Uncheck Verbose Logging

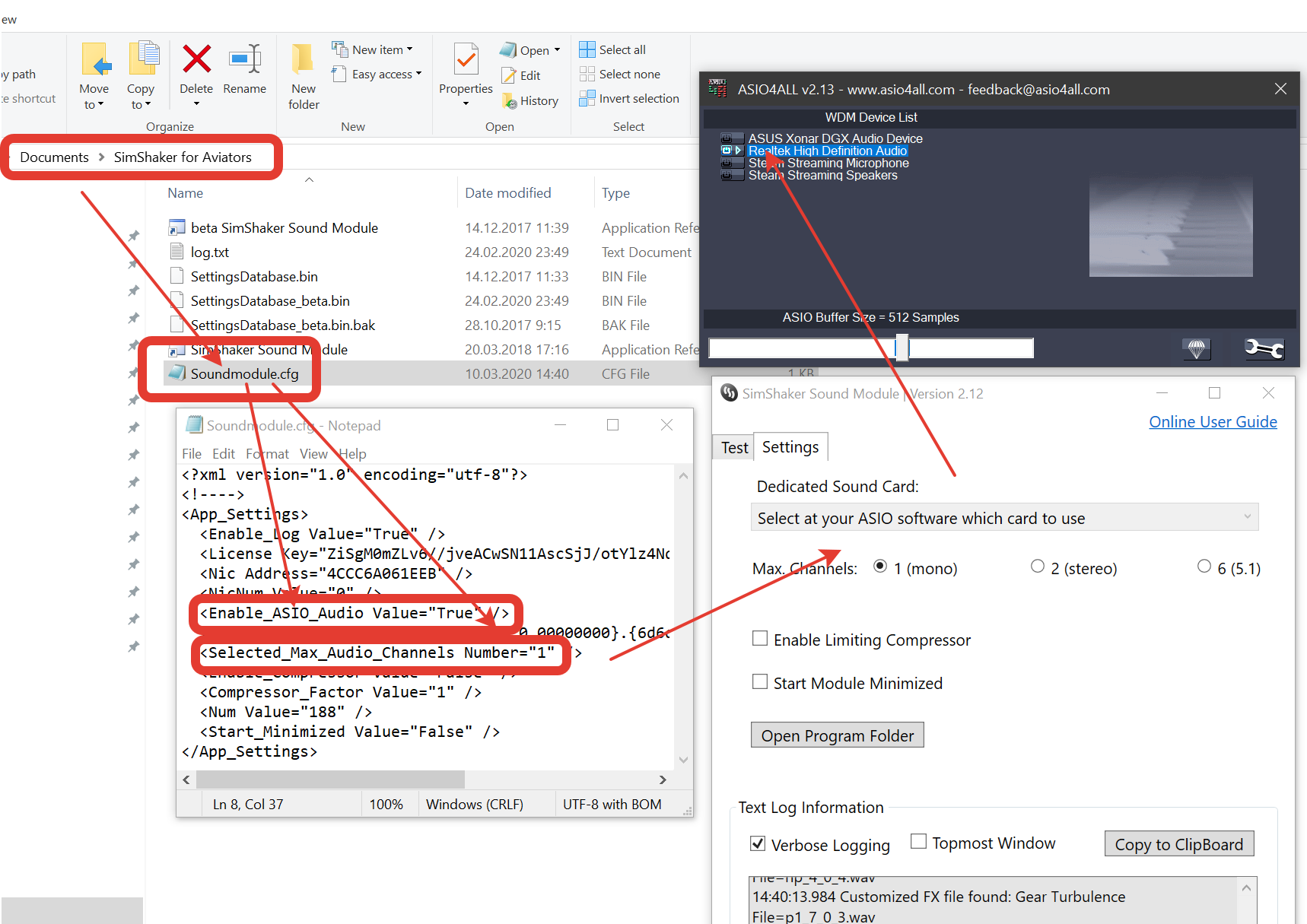[758, 843]
